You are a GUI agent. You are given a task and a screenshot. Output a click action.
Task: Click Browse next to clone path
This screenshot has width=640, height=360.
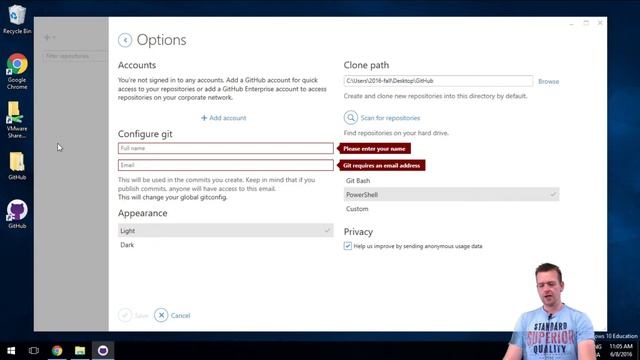[549, 81]
